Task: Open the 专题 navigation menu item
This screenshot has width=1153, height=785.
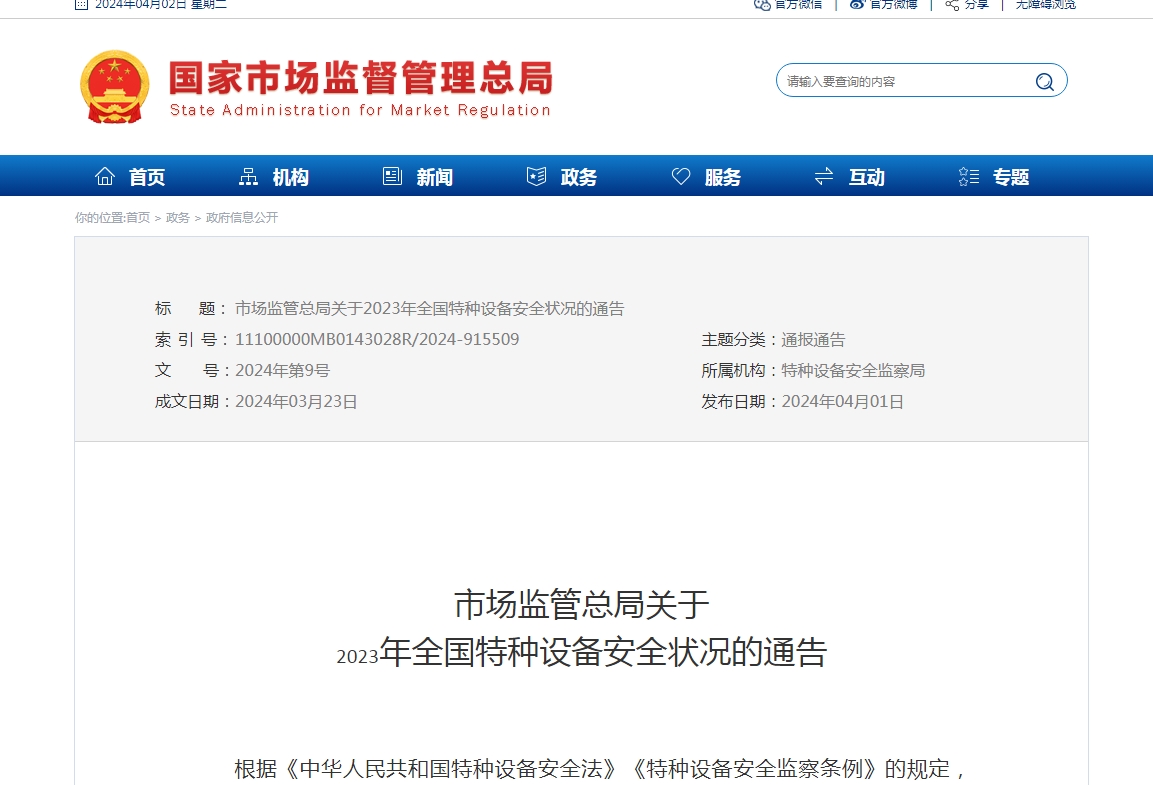Action: click(1011, 178)
